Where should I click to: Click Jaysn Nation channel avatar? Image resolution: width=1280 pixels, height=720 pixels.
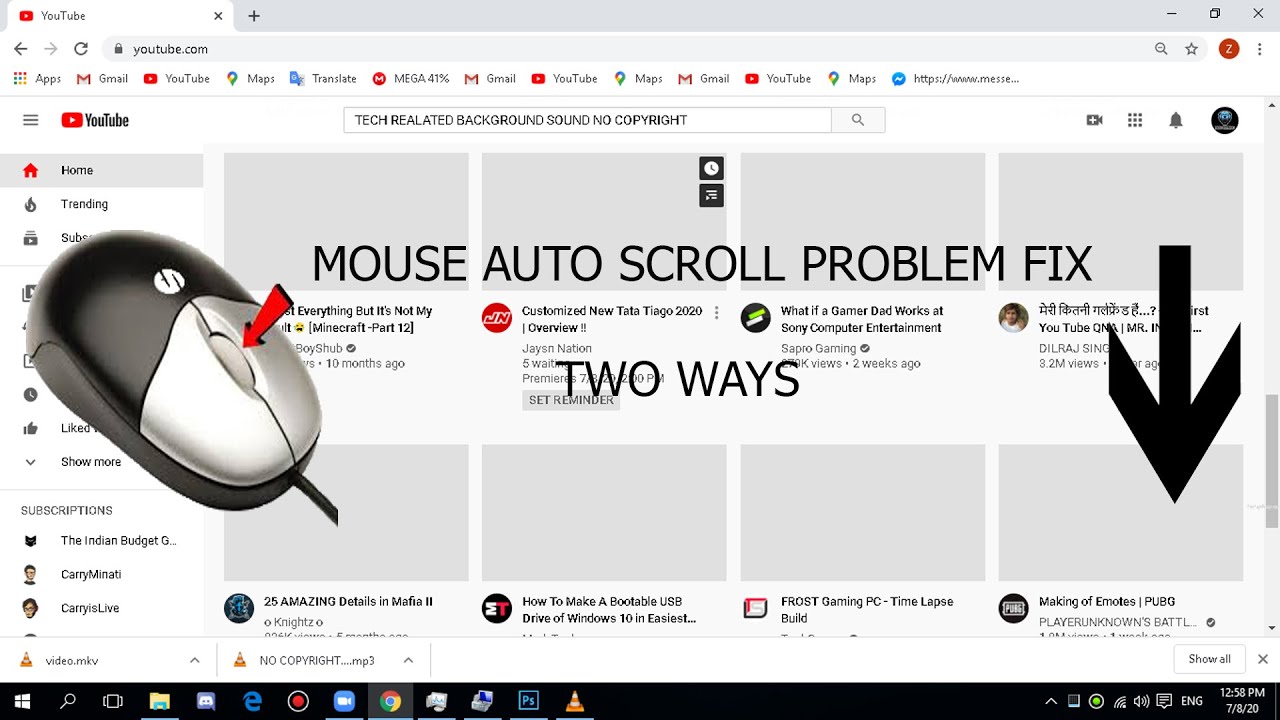(x=497, y=318)
